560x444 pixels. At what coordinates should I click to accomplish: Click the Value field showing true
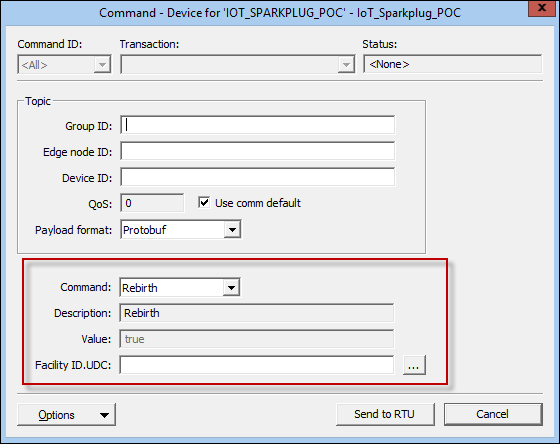(x=257, y=339)
